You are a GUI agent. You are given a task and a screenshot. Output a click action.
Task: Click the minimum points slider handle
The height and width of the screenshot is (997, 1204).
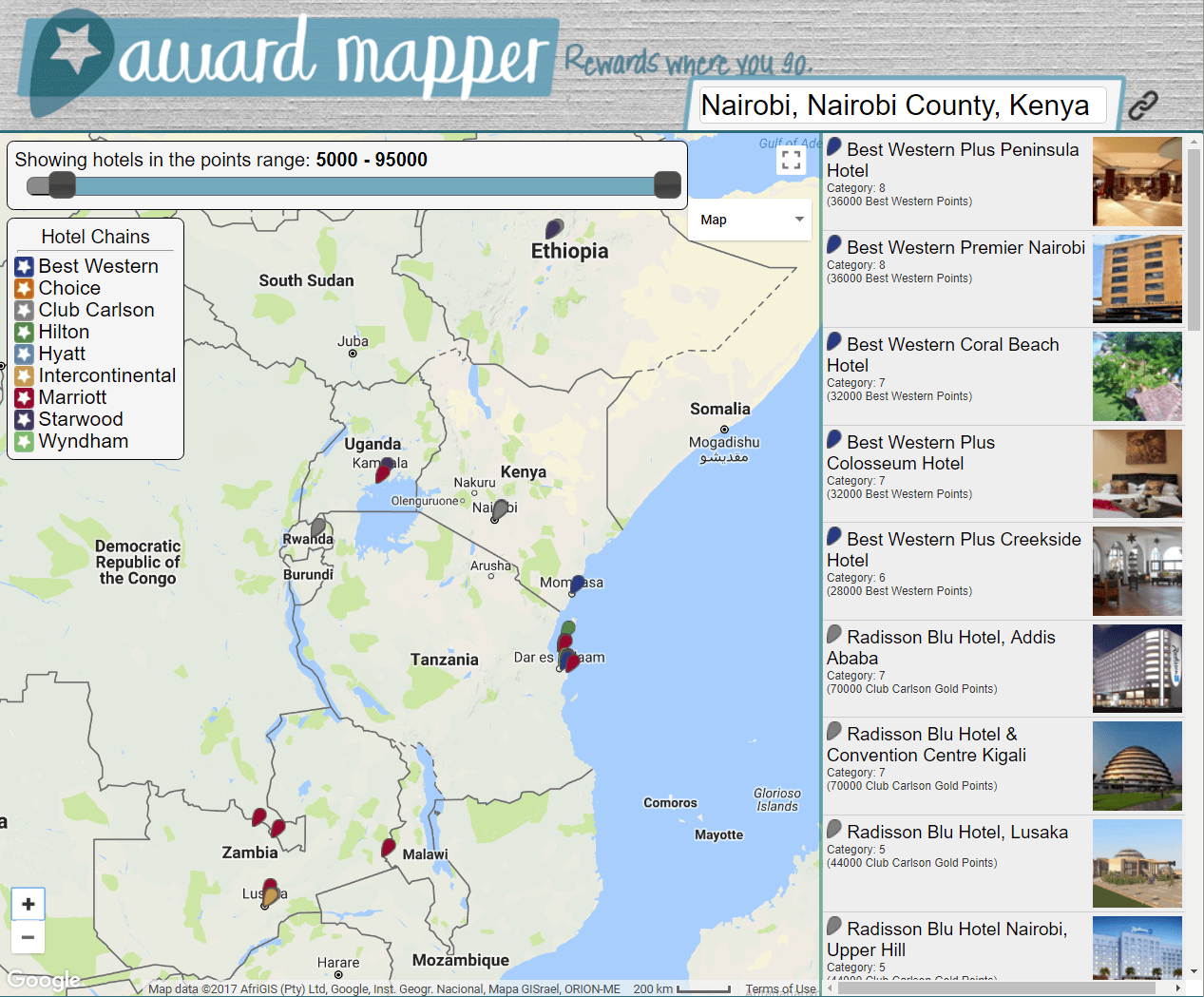(x=62, y=184)
